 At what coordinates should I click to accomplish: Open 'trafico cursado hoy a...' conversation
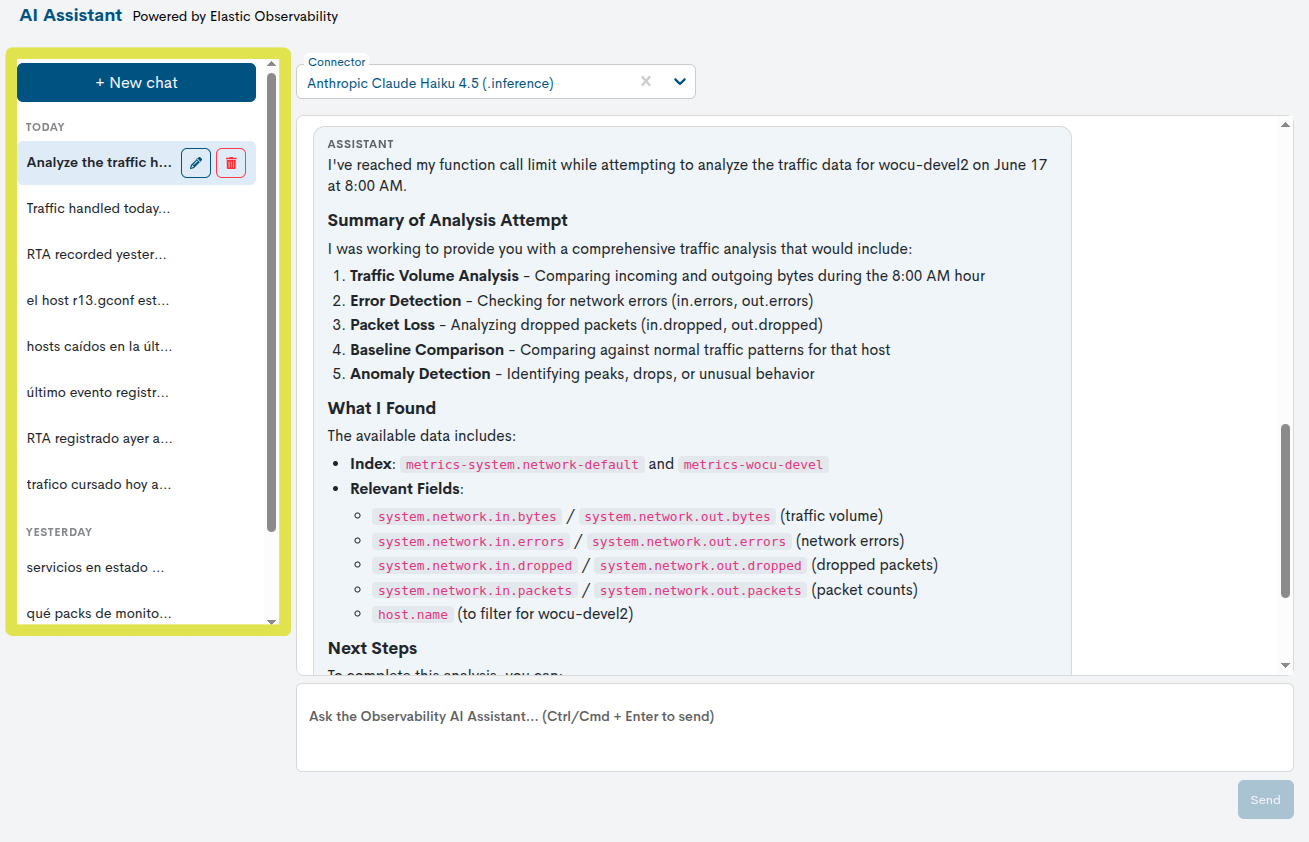[x=99, y=485]
